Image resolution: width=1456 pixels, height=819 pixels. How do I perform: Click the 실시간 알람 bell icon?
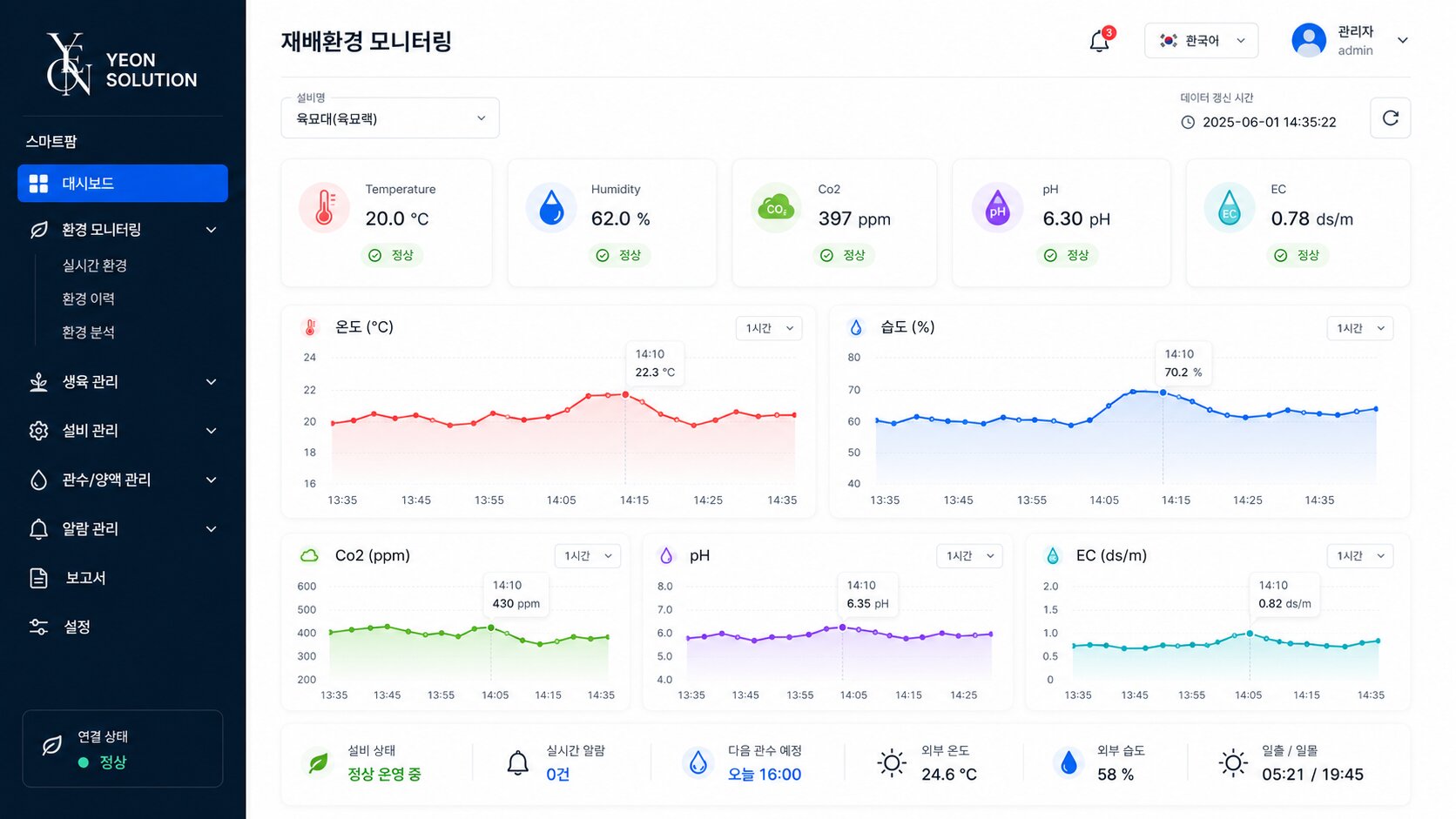click(517, 763)
